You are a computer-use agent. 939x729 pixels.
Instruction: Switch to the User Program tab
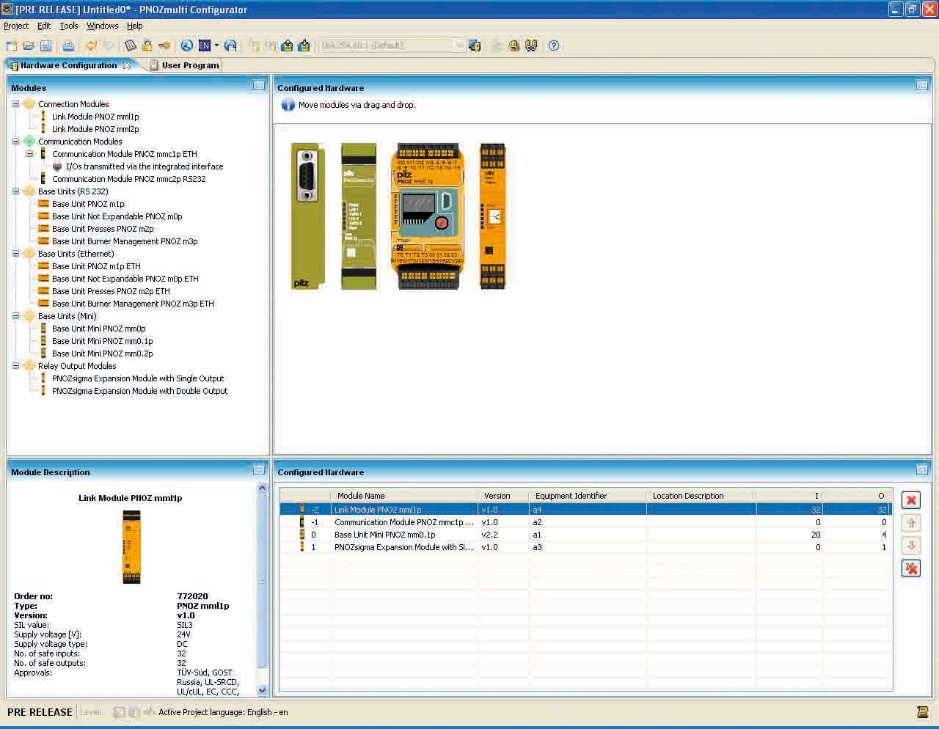click(x=184, y=65)
